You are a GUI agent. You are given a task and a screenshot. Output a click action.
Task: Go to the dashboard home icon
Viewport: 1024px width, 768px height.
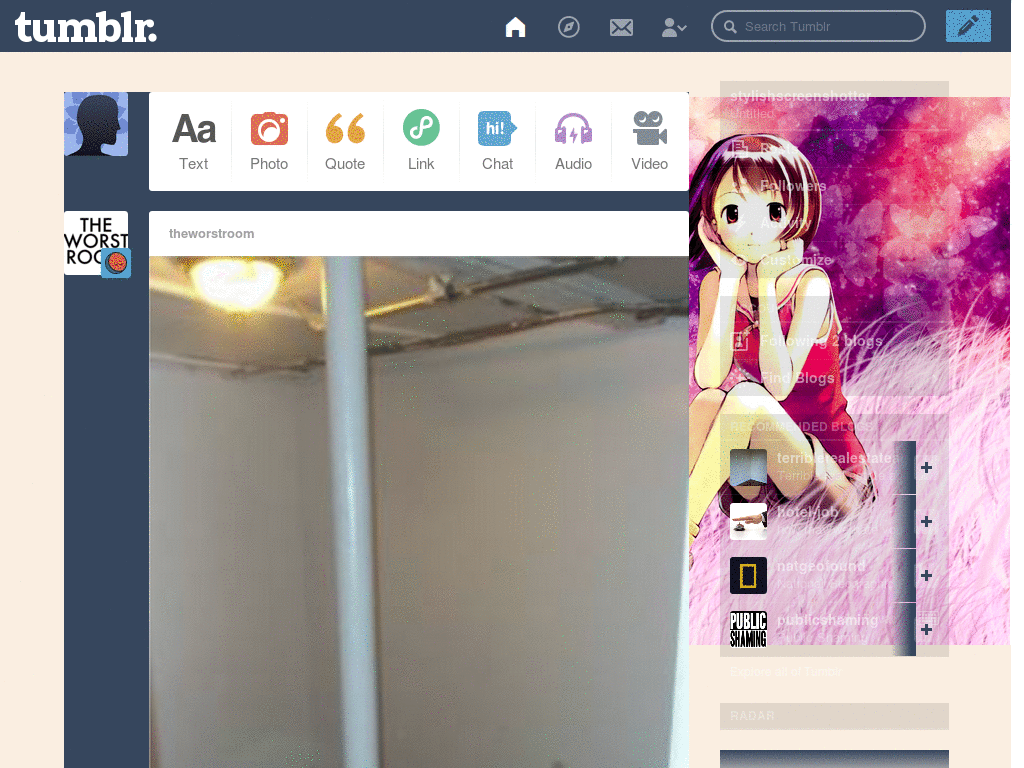click(515, 27)
